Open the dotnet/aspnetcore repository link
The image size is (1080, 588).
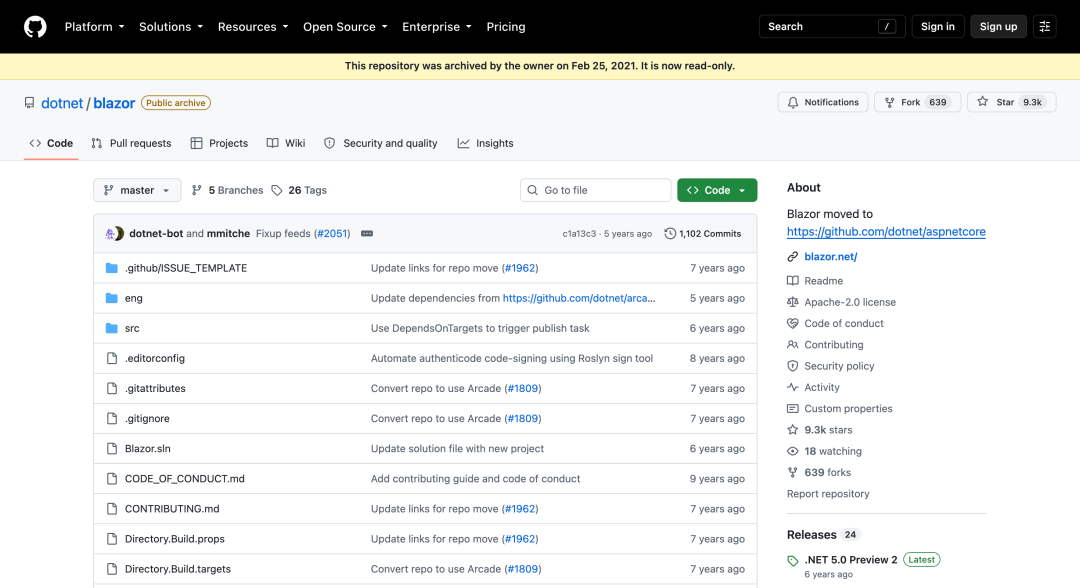tap(886, 232)
